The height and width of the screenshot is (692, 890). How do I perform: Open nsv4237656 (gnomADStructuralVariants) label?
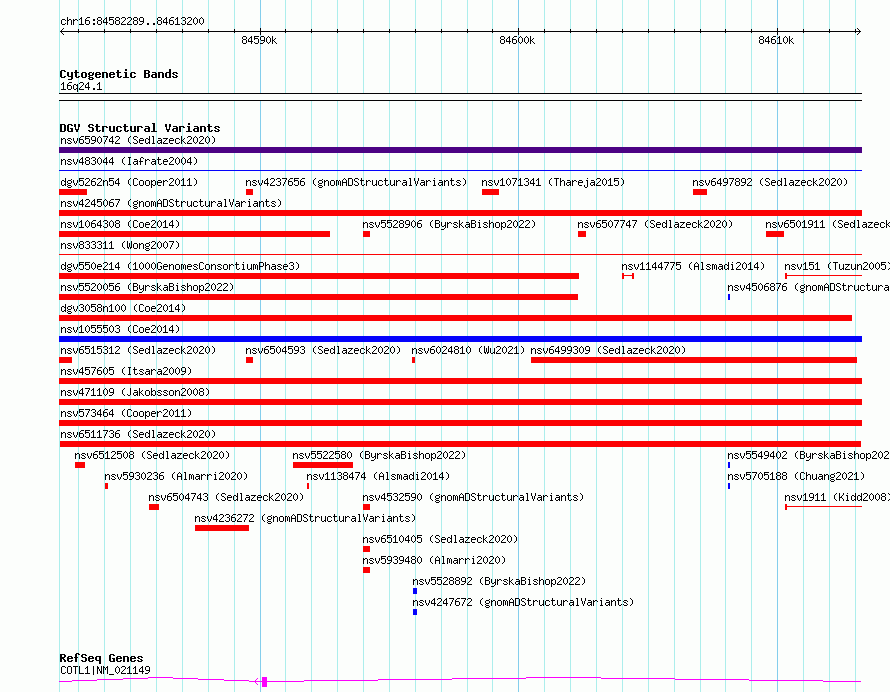click(356, 182)
